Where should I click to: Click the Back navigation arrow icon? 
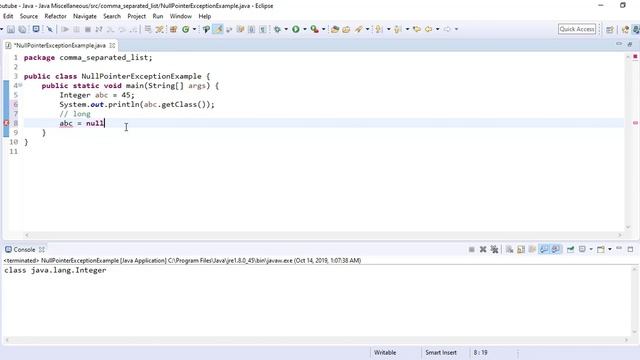point(428,29)
